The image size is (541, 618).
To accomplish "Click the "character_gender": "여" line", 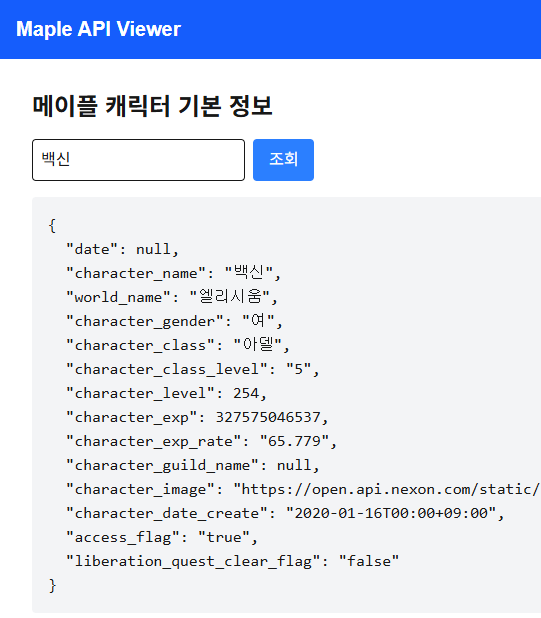I will pos(174,321).
